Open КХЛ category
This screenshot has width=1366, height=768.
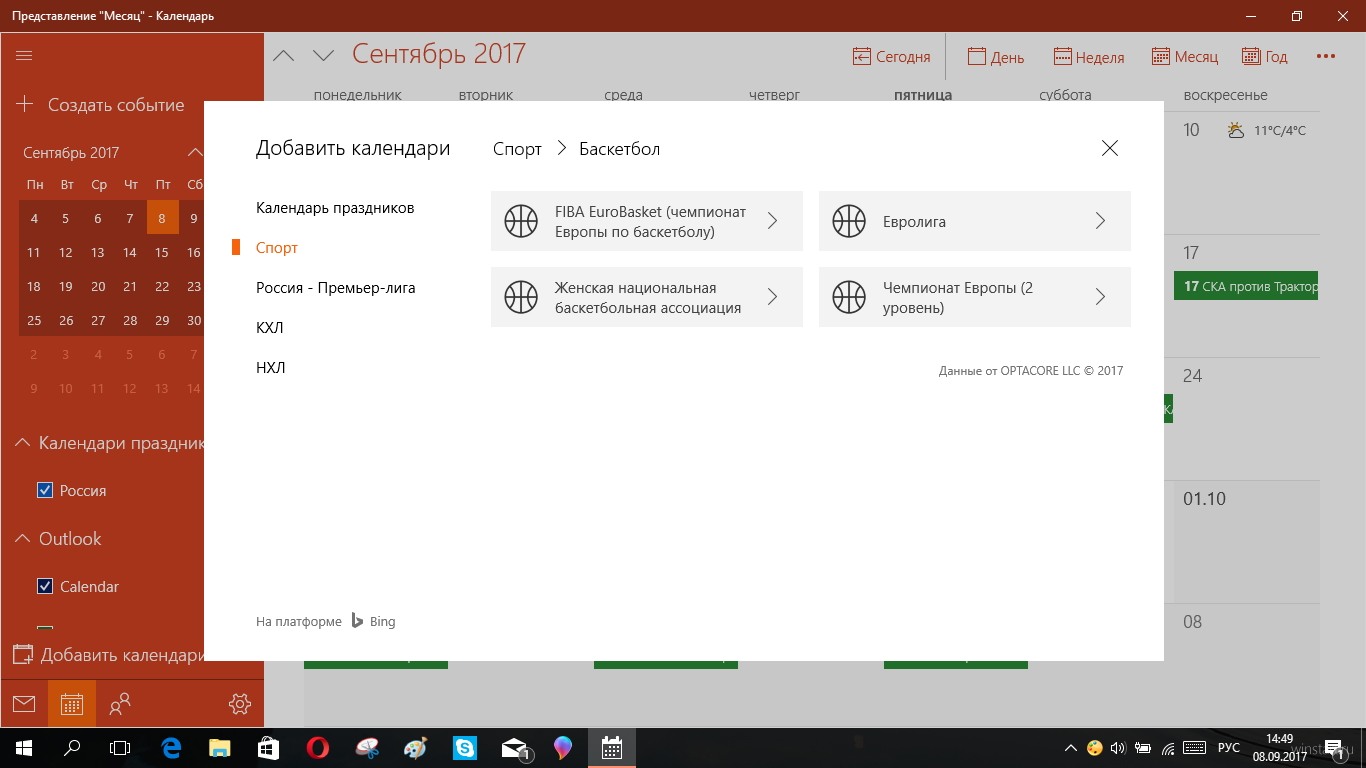coord(270,328)
